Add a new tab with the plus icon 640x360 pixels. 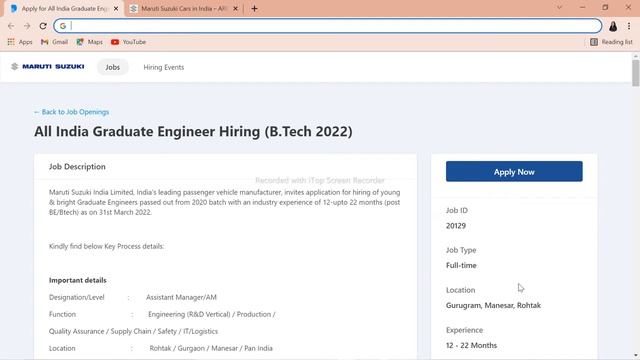[254, 9]
